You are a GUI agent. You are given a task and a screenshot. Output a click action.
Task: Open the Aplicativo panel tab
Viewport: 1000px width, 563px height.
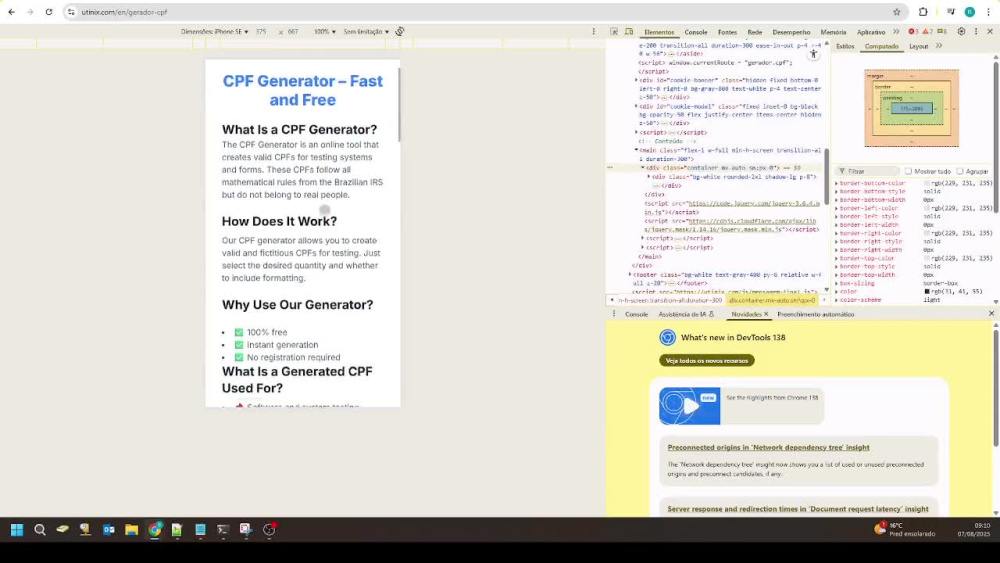871,32
